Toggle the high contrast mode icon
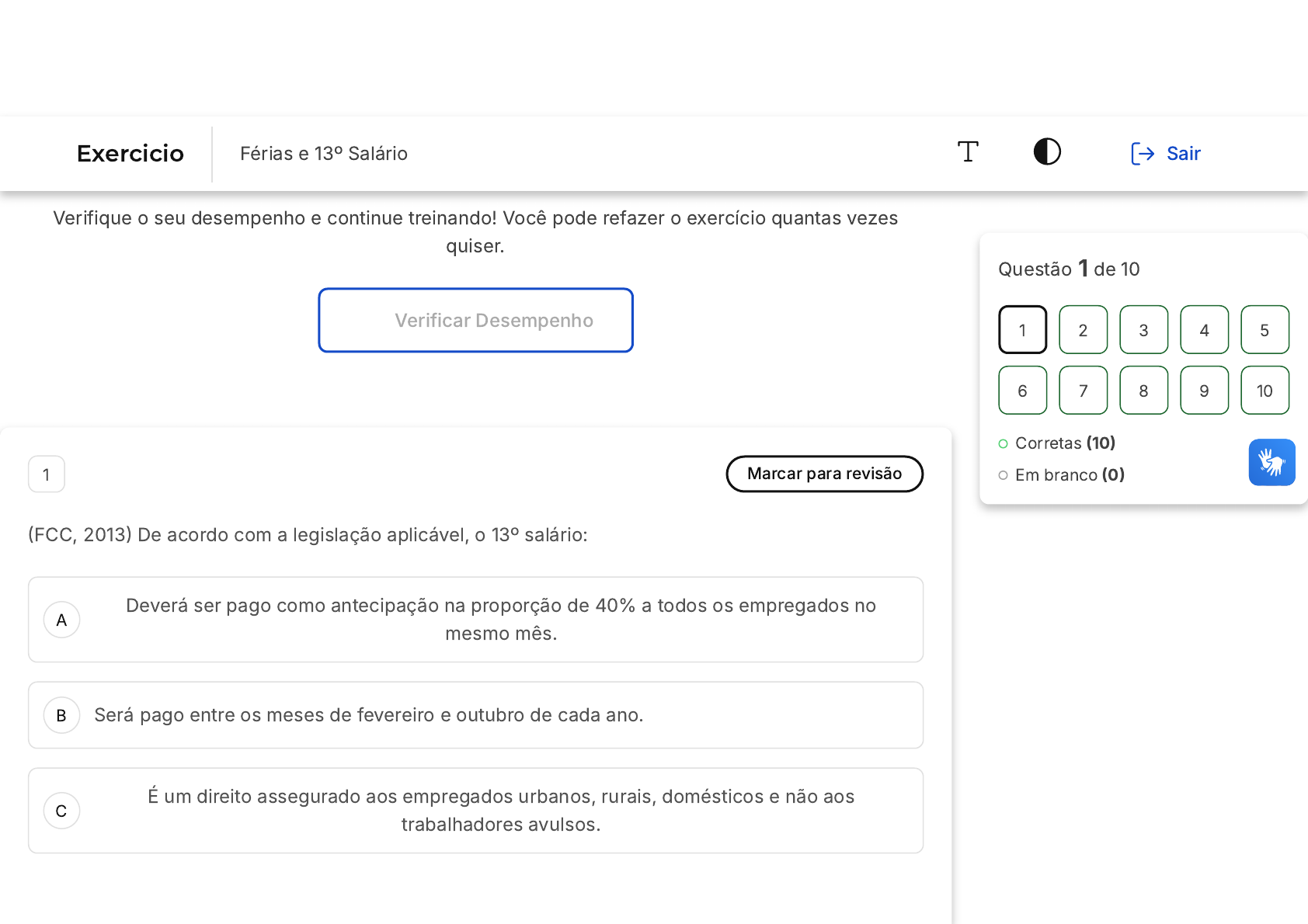The image size is (1308, 924). tap(1047, 152)
